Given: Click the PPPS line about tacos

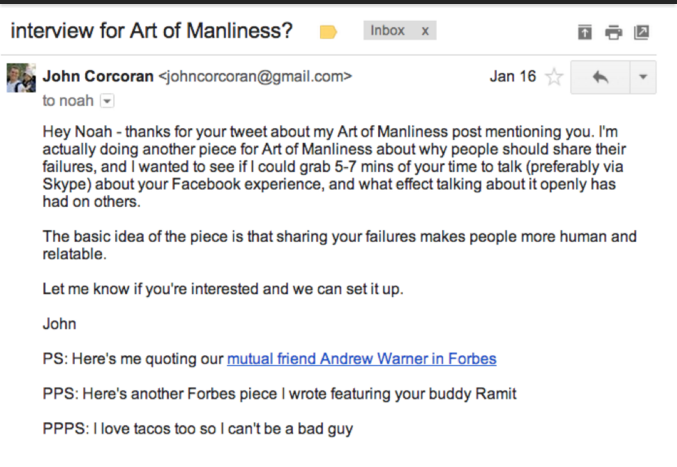Looking at the screenshot, I should pos(197,430).
